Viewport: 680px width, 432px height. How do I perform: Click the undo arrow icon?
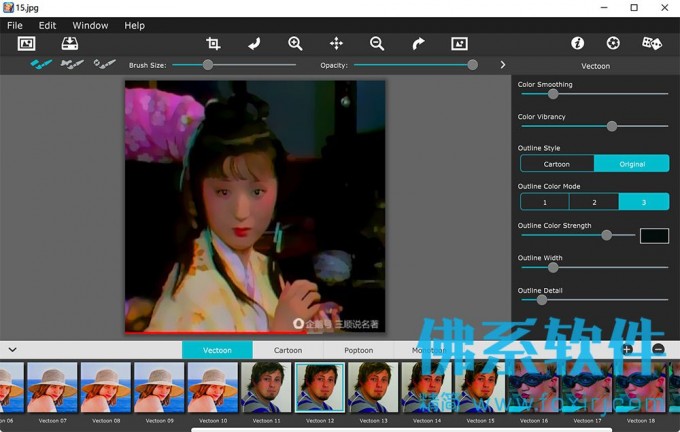(x=254, y=43)
